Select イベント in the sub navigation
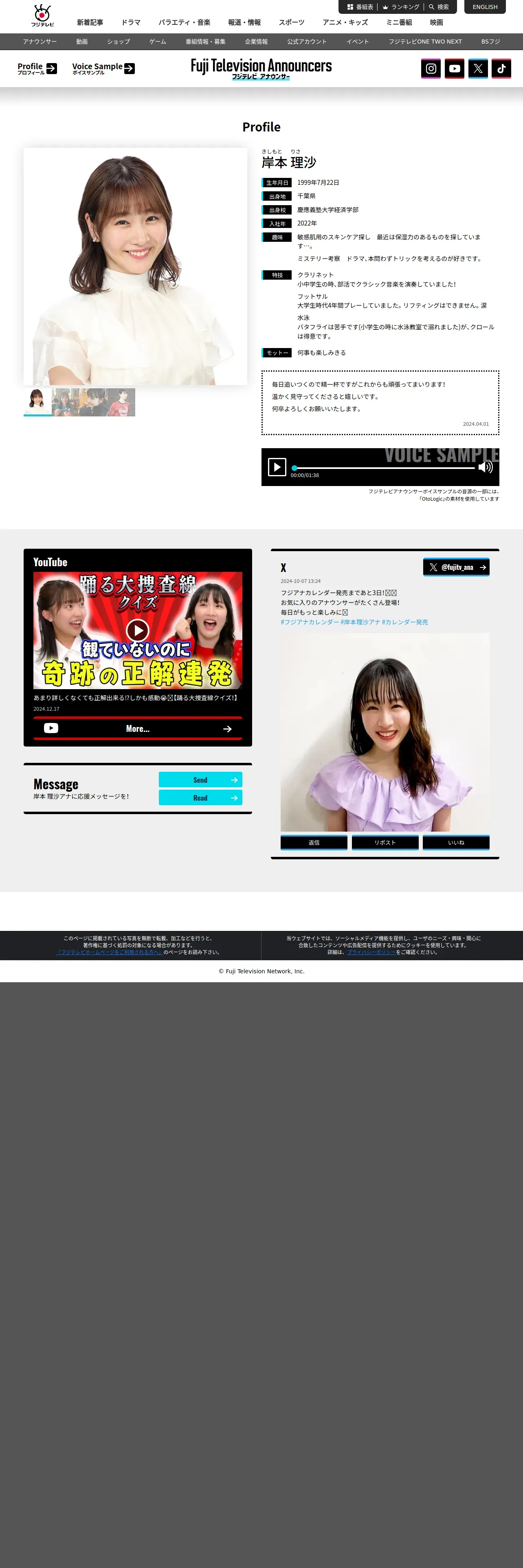 coord(357,42)
